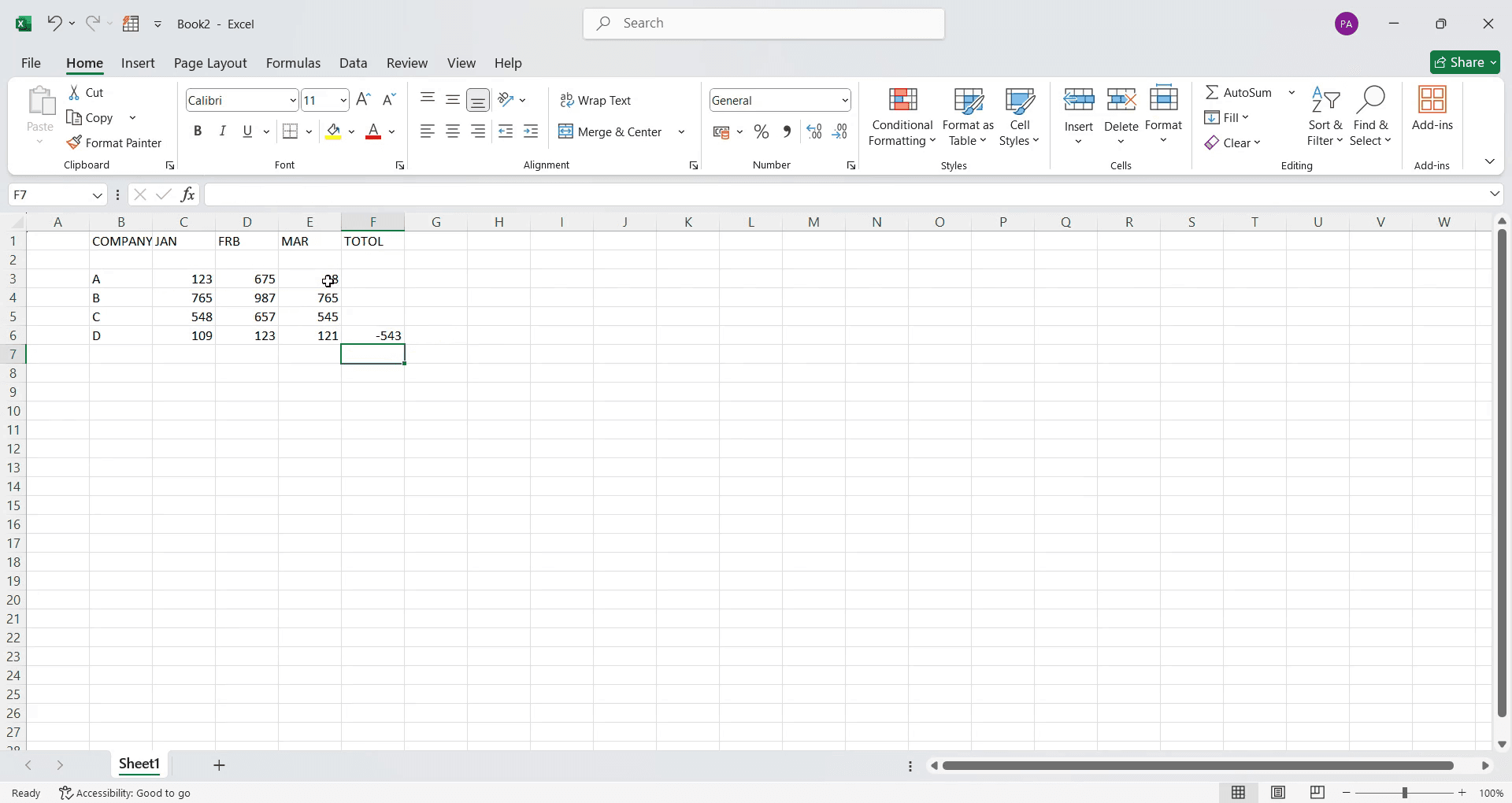
Task: Click the zoom slider handle
Action: [1404, 793]
